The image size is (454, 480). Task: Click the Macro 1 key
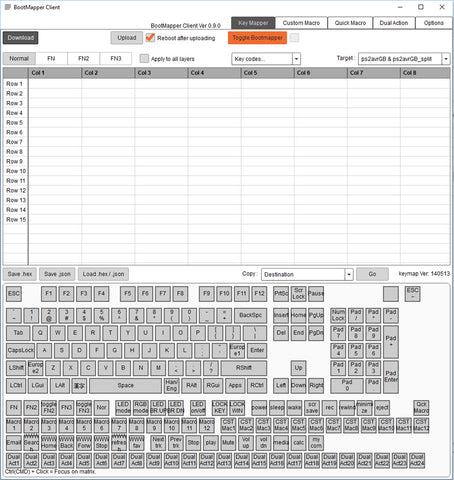pyautogui.click(x=14, y=425)
